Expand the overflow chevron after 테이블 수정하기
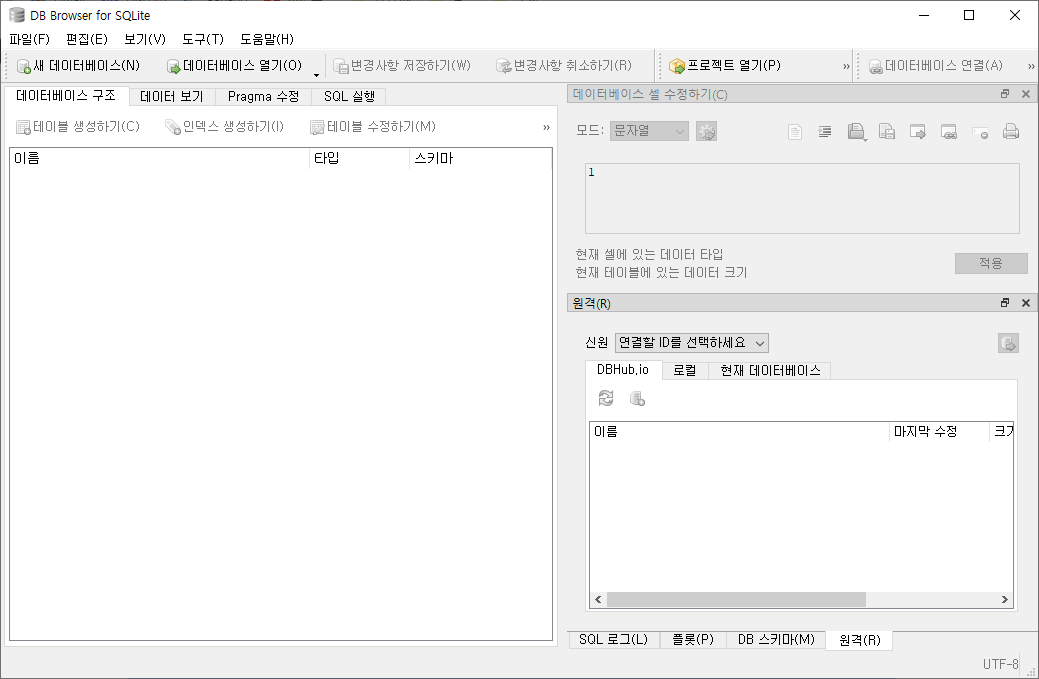The width and height of the screenshot is (1039, 679). (x=546, y=127)
